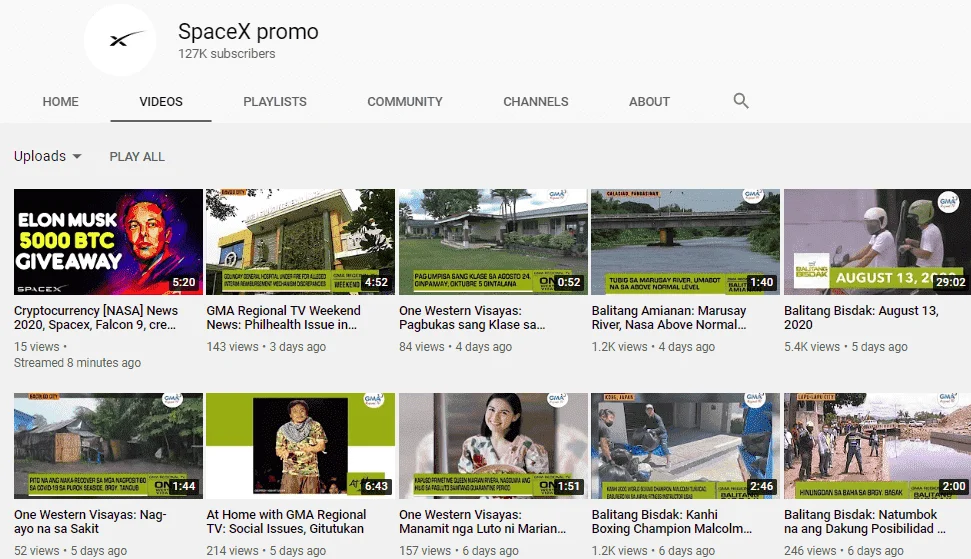Click the At Home with GMA Regional title
The image size is (971, 559).
286,521
